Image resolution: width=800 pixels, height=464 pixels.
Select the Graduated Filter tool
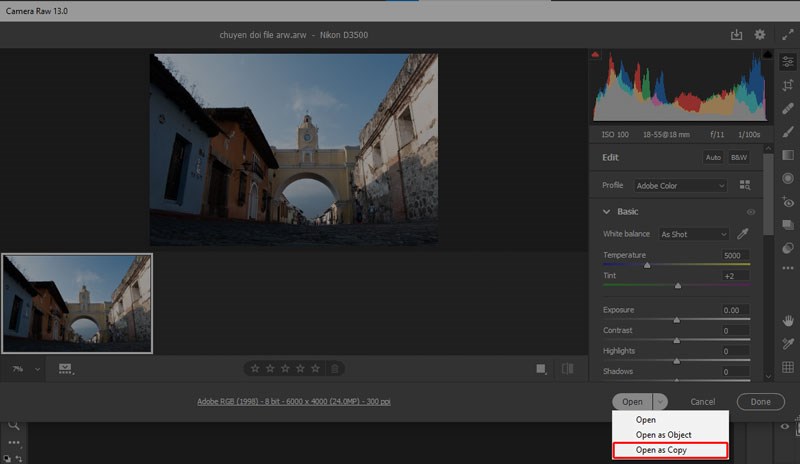click(x=788, y=155)
